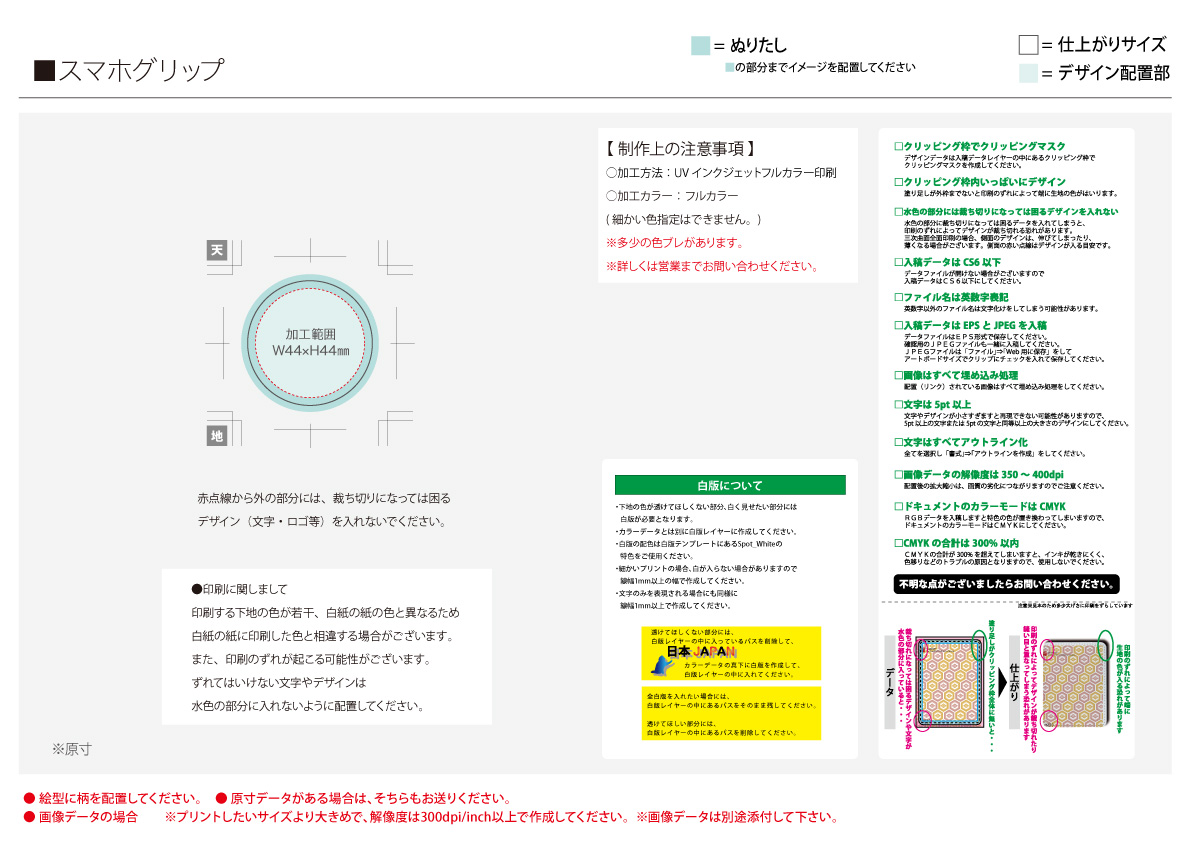Click the black 仕上がり arrow label
1191x842 pixels.
pos(1015,683)
